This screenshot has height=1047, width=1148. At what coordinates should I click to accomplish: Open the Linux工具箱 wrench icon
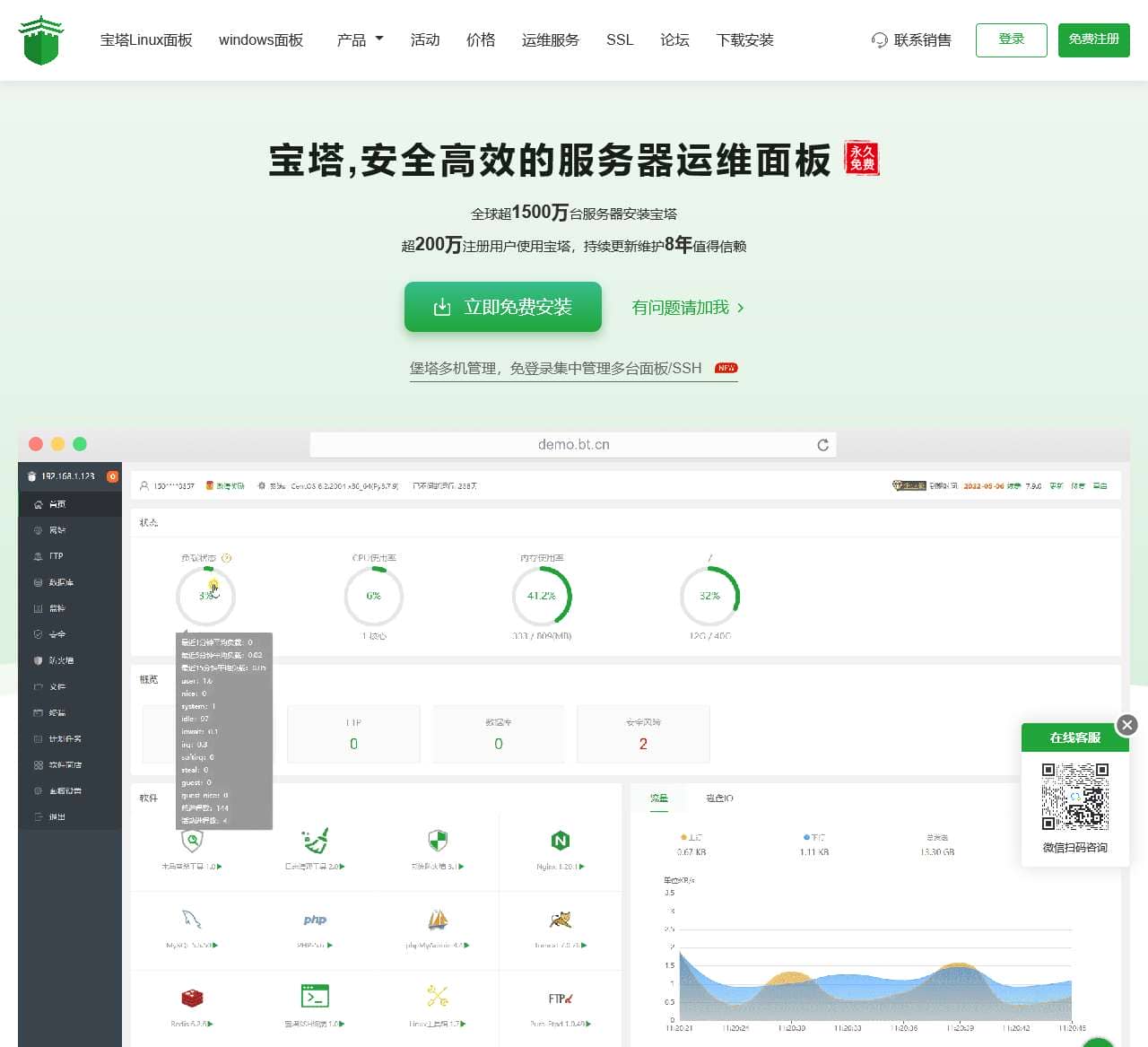pos(438,996)
